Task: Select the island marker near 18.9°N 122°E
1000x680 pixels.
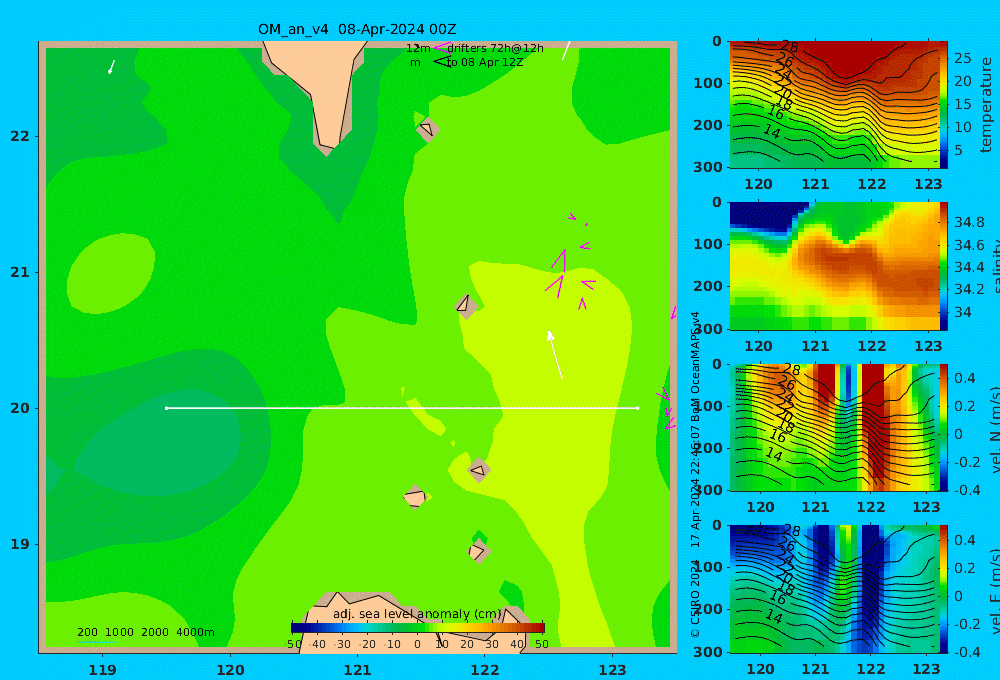Action: click(x=478, y=551)
